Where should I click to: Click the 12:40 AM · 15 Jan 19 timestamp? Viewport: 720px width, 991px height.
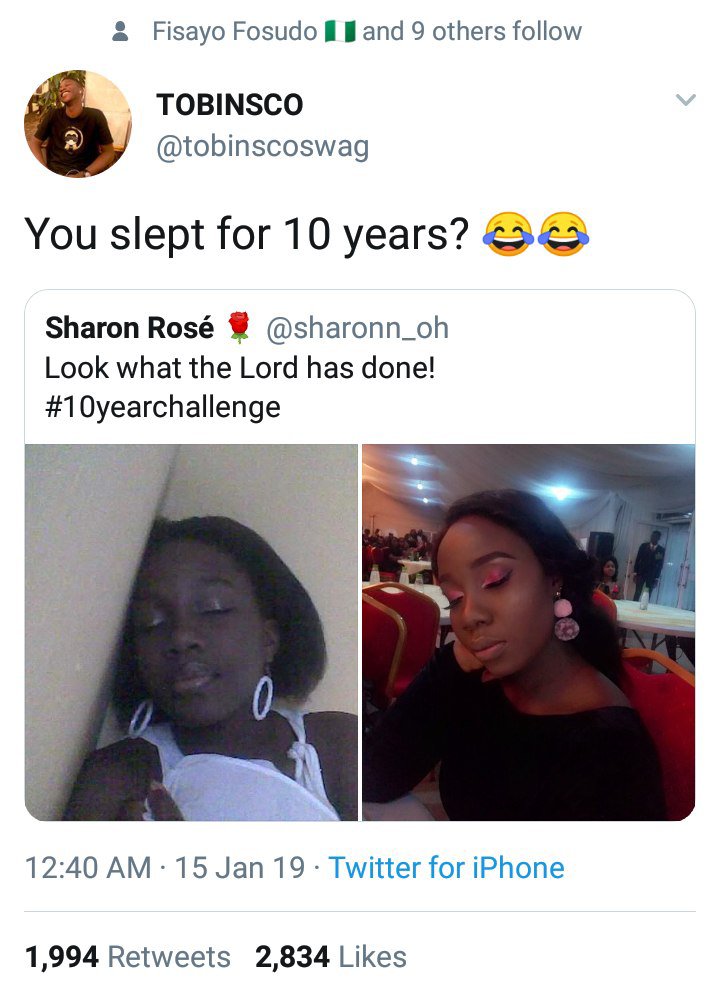click(165, 867)
